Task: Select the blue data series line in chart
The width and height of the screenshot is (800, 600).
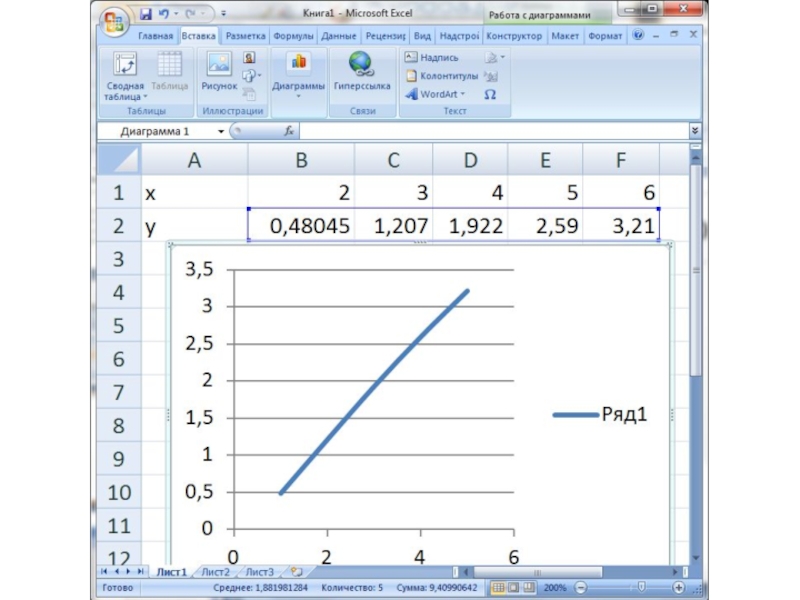Action: (x=374, y=392)
